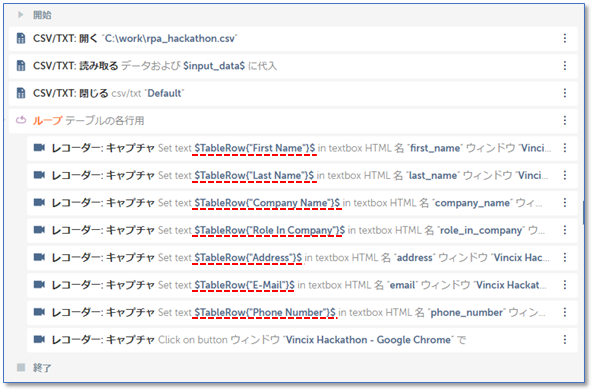Image resolution: width=594 pixels, height=392 pixels.
Task: Open the three-dot menu on the E-Mail row
Action: (x=564, y=284)
